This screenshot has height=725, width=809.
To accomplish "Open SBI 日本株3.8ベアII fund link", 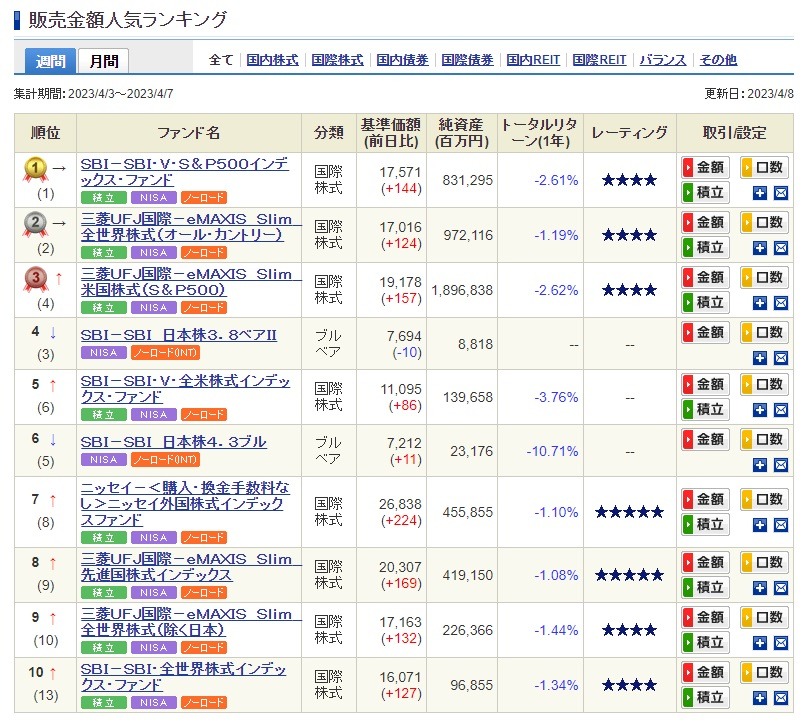I will click(179, 335).
